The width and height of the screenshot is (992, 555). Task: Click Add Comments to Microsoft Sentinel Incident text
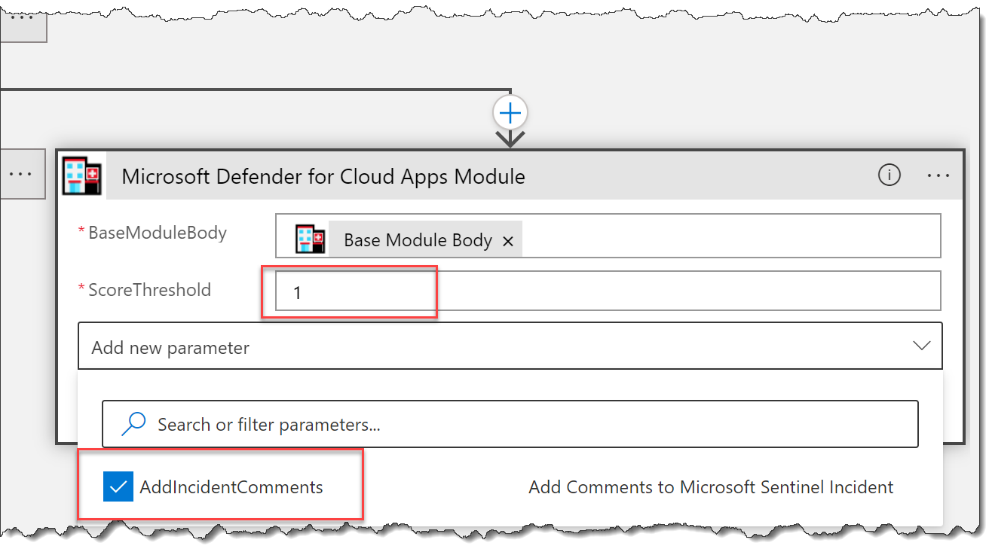[x=710, y=487]
